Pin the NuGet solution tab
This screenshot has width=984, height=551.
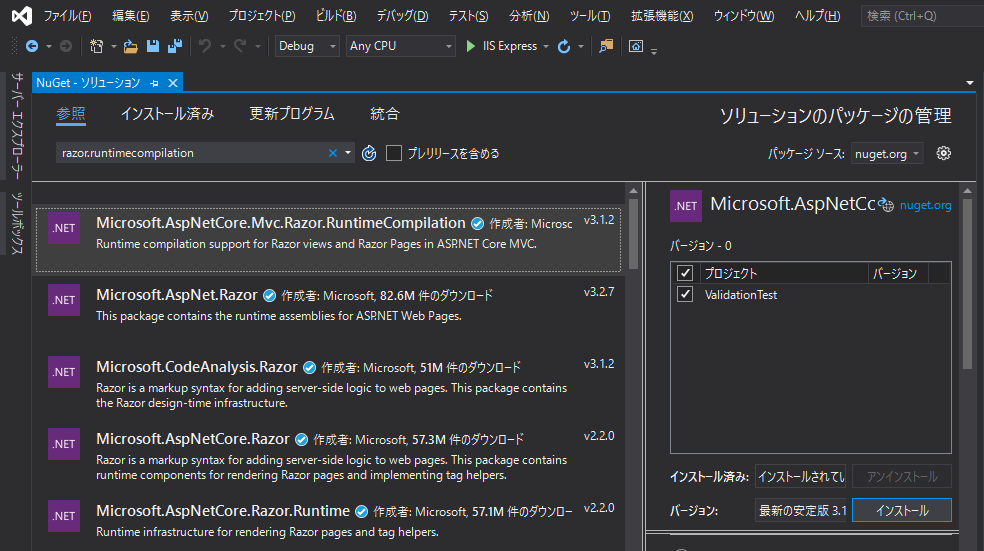click(x=154, y=83)
